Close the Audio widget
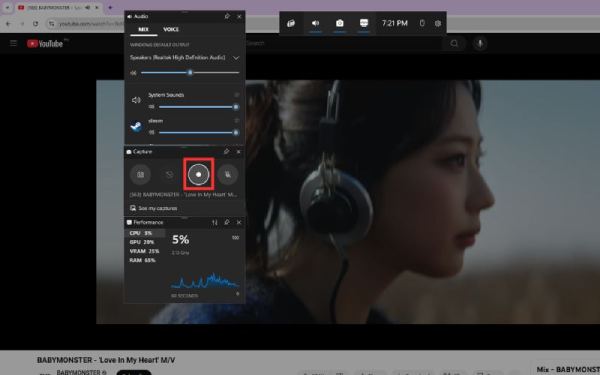Viewport: 600px width, 375px height. pos(239,16)
